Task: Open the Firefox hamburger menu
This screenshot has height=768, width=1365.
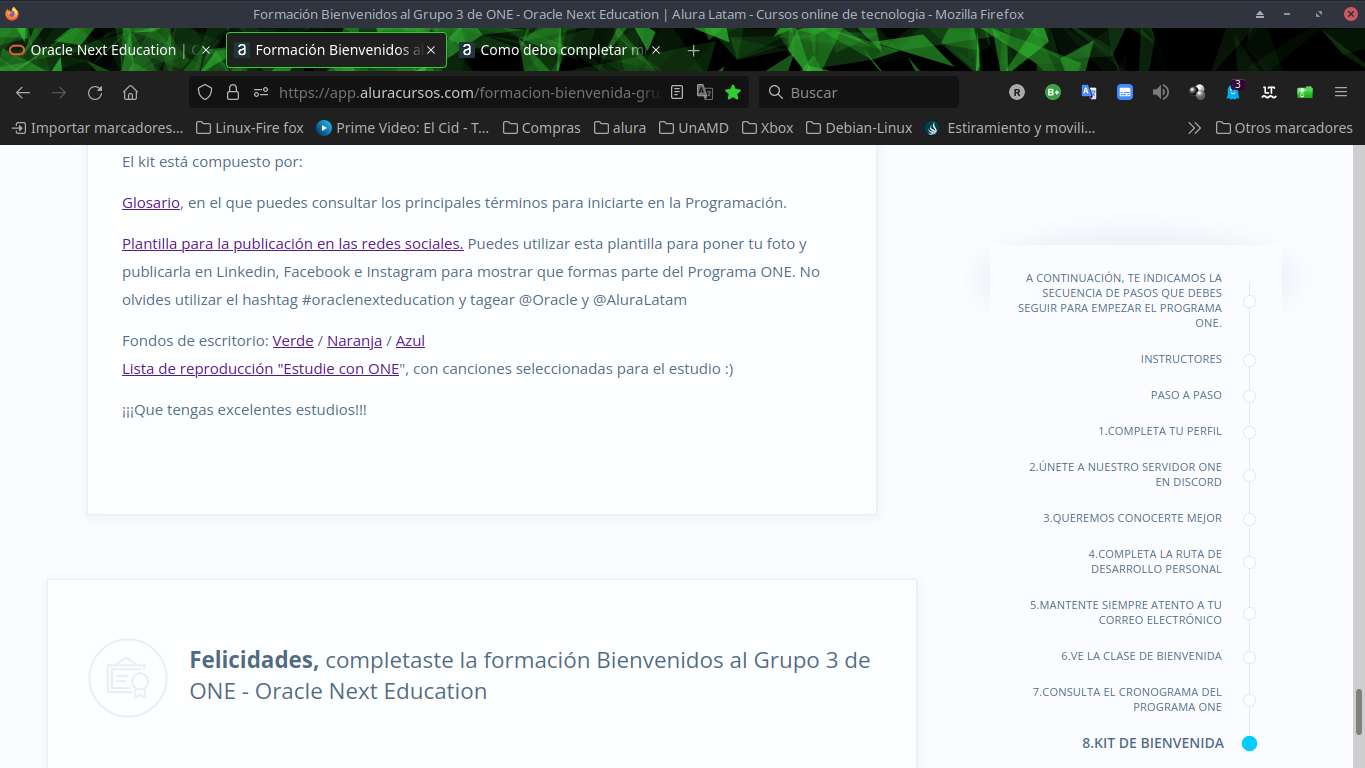Action: click(x=1341, y=92)
